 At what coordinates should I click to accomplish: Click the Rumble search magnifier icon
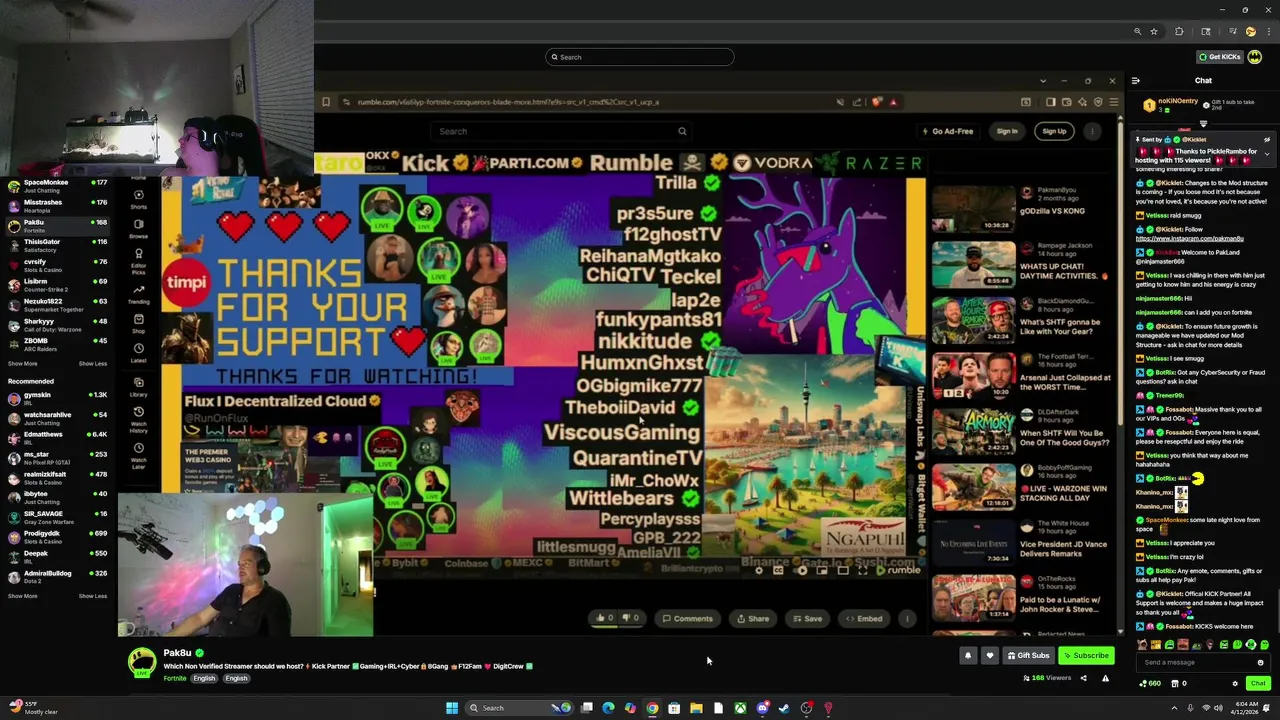682,131
